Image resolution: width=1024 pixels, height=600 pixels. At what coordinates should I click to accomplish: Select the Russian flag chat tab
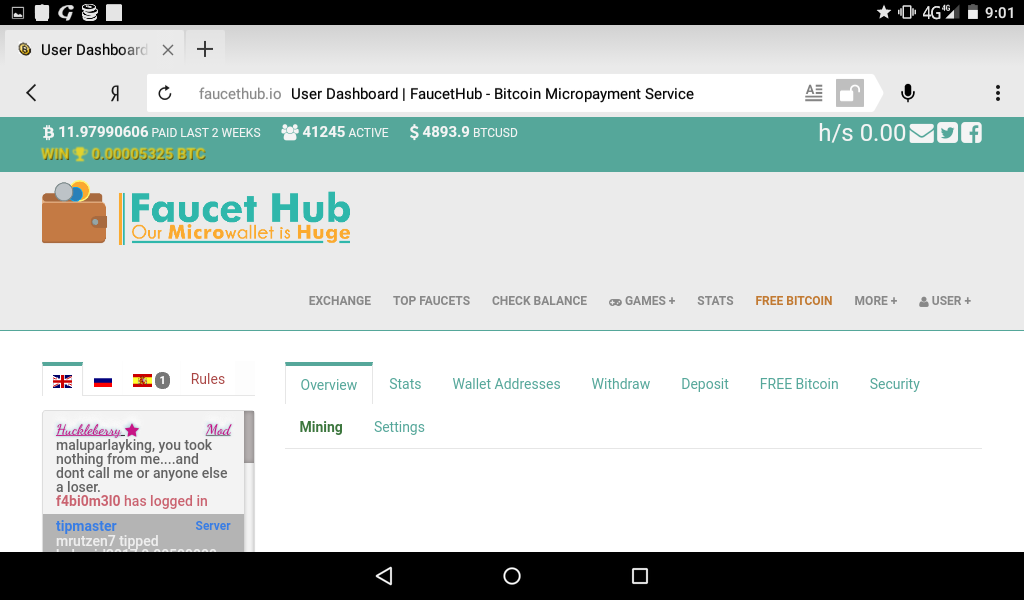[103, 381]
